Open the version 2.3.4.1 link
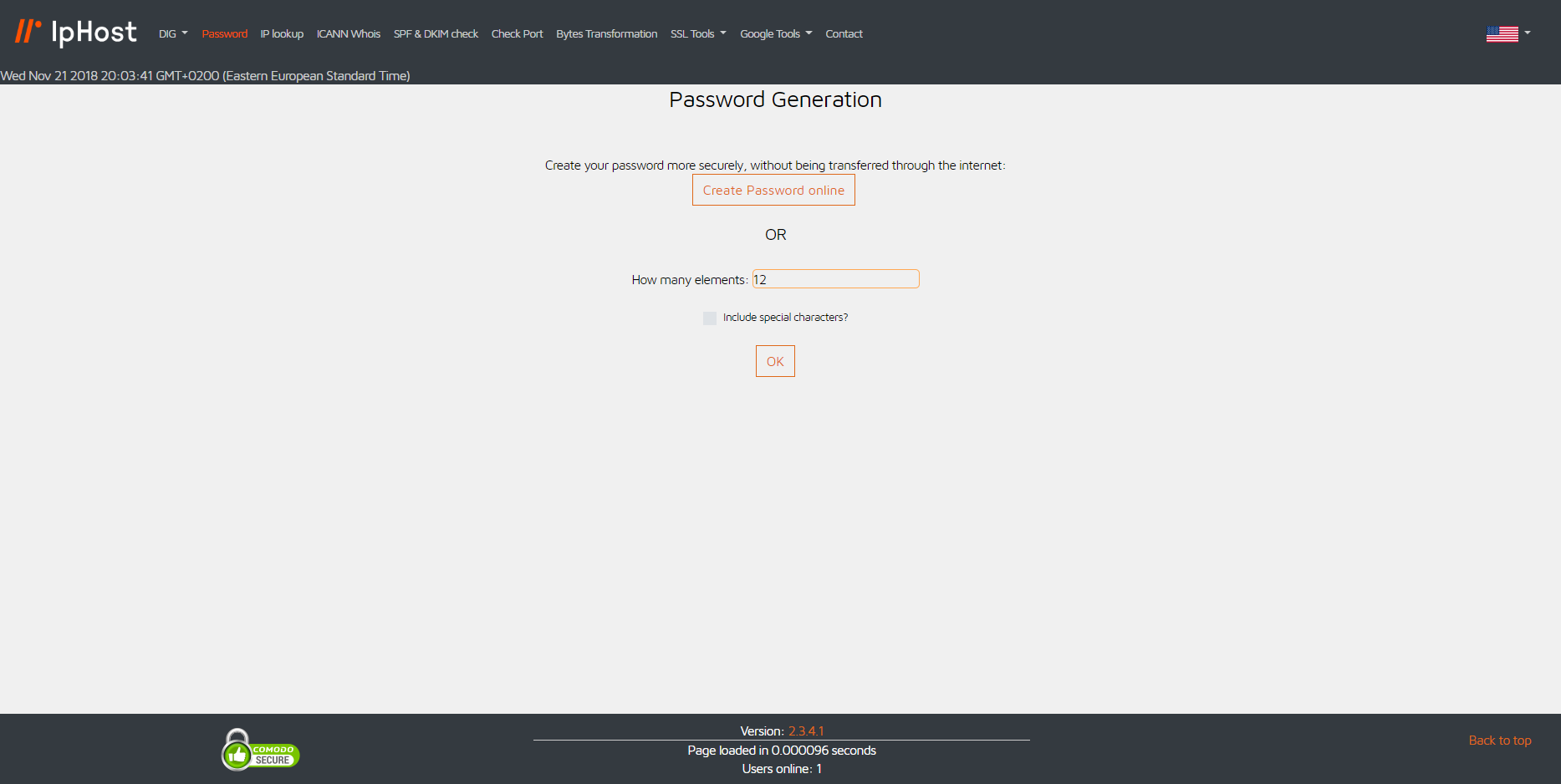The image size is (1561, 784). [x=806, y=731]
